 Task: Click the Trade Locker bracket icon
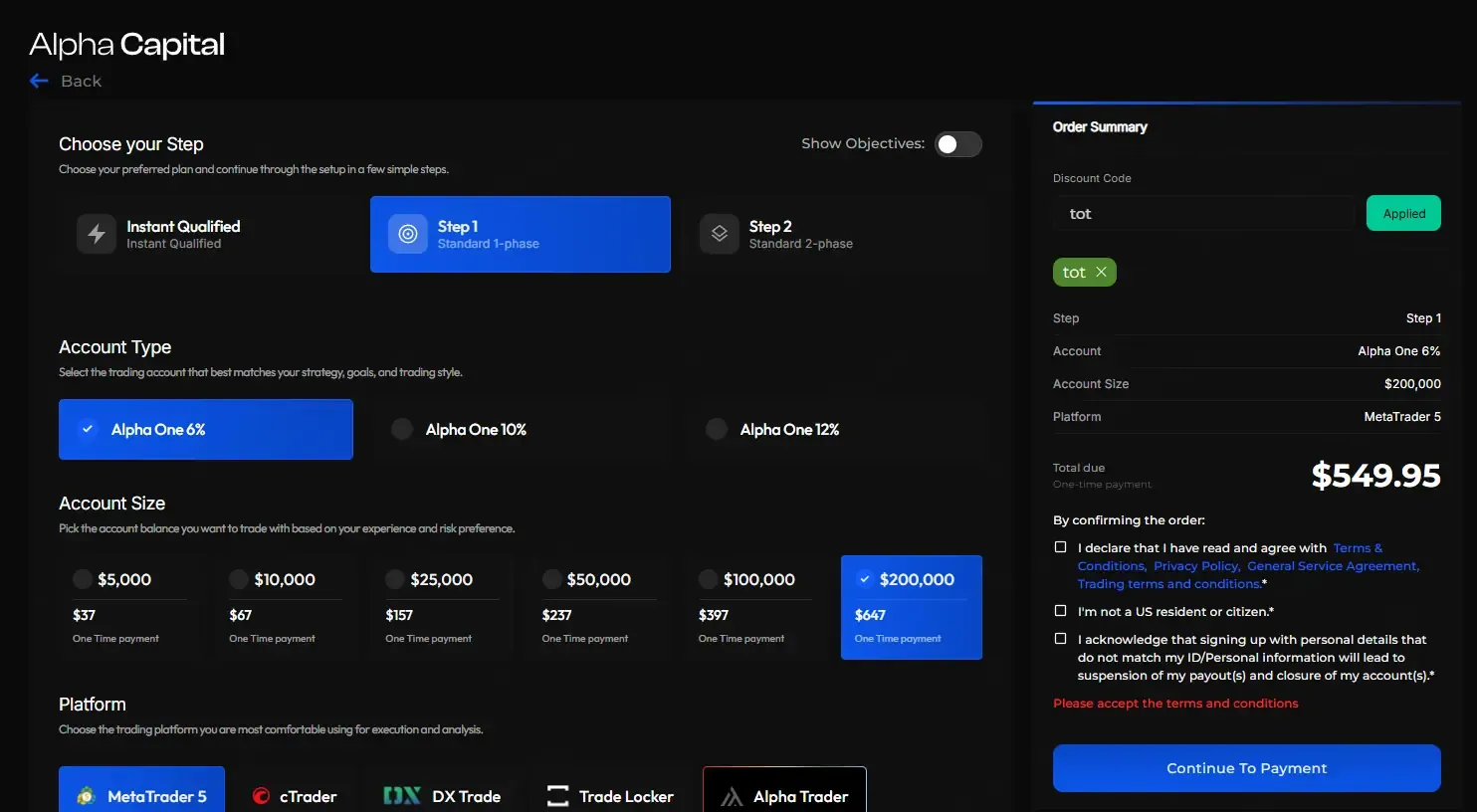(558, 796)
